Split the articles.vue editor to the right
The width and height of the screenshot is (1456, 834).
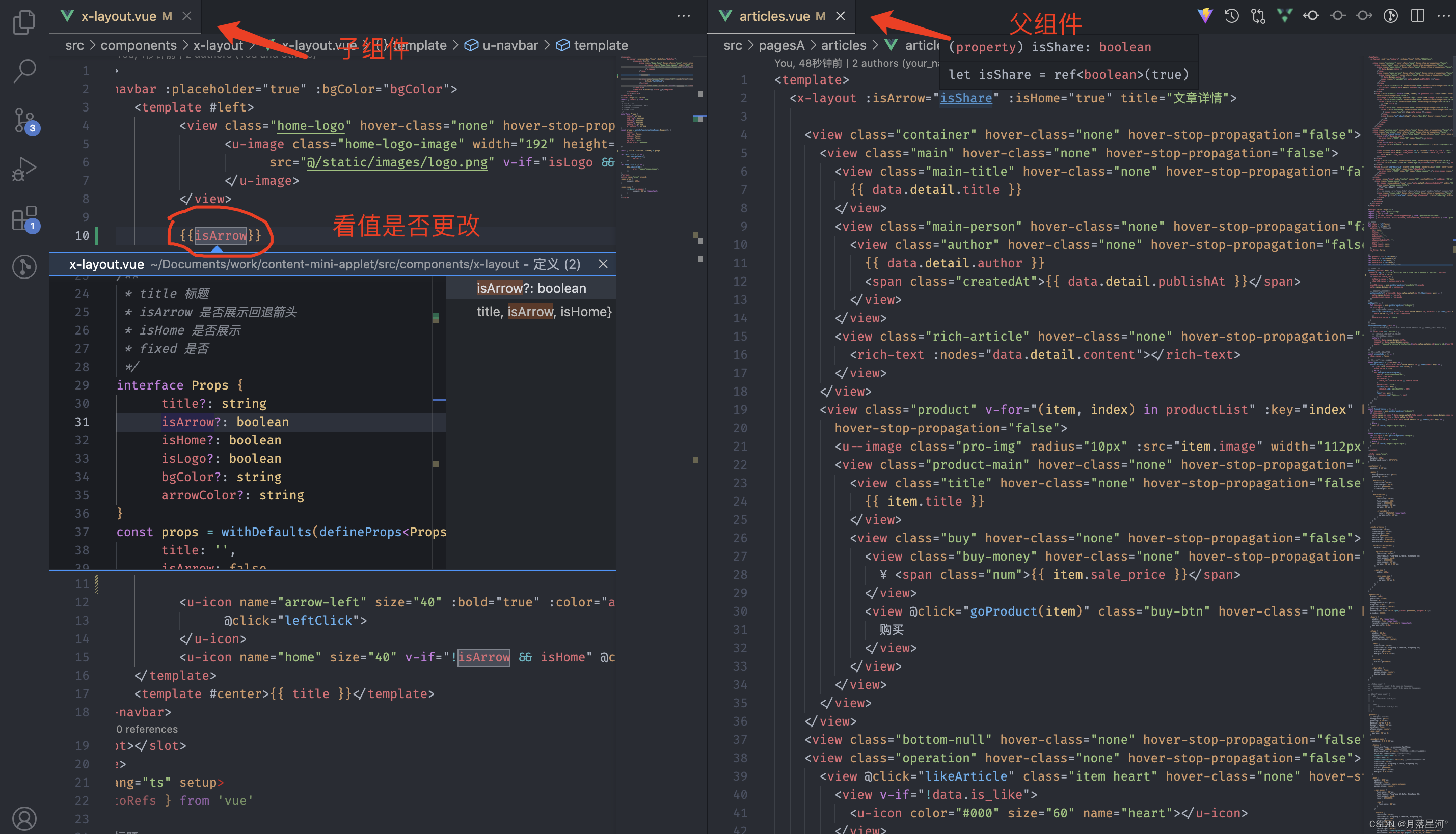tap(1418, 16)
